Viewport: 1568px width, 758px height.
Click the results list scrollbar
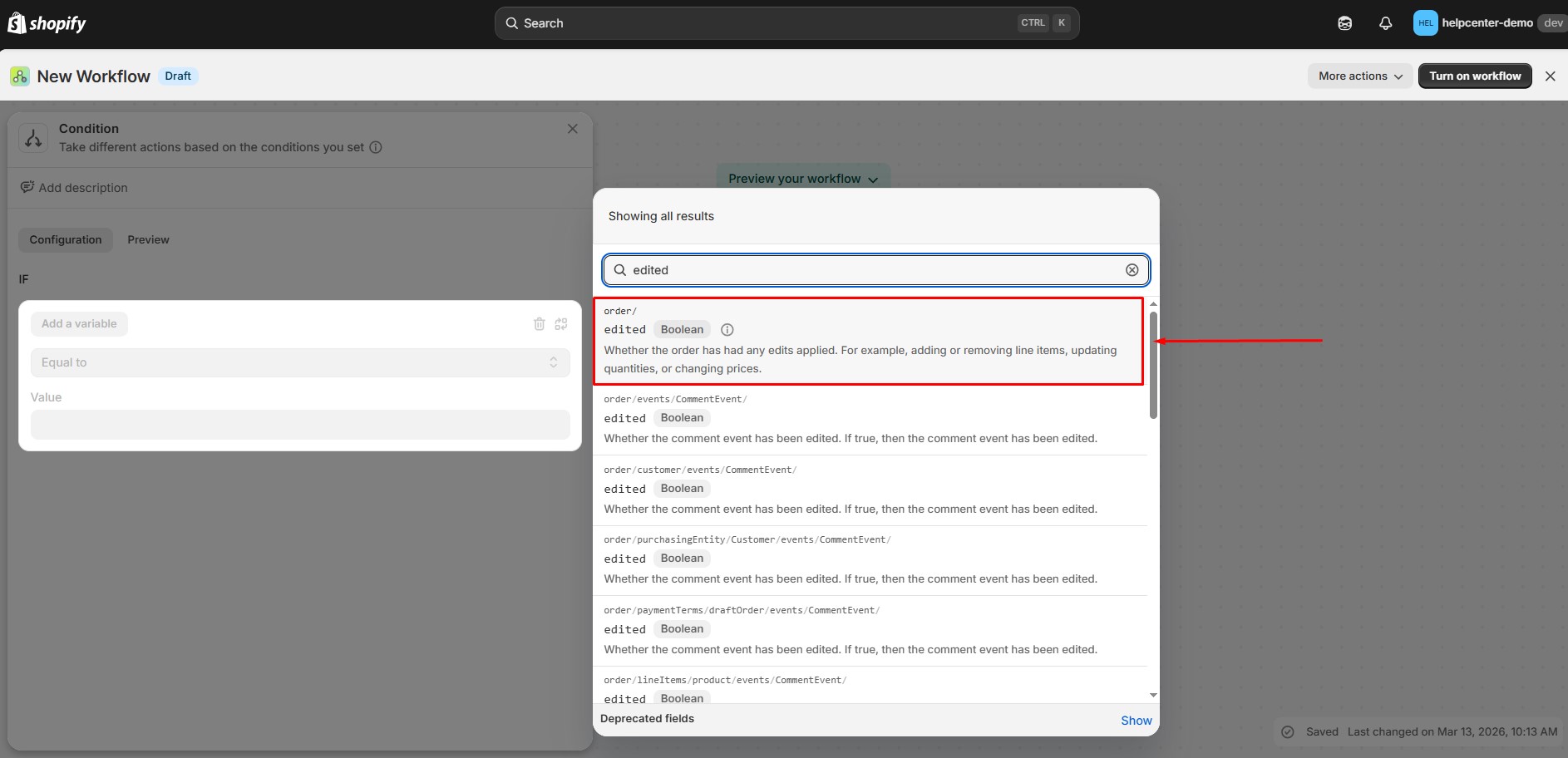1153,366
